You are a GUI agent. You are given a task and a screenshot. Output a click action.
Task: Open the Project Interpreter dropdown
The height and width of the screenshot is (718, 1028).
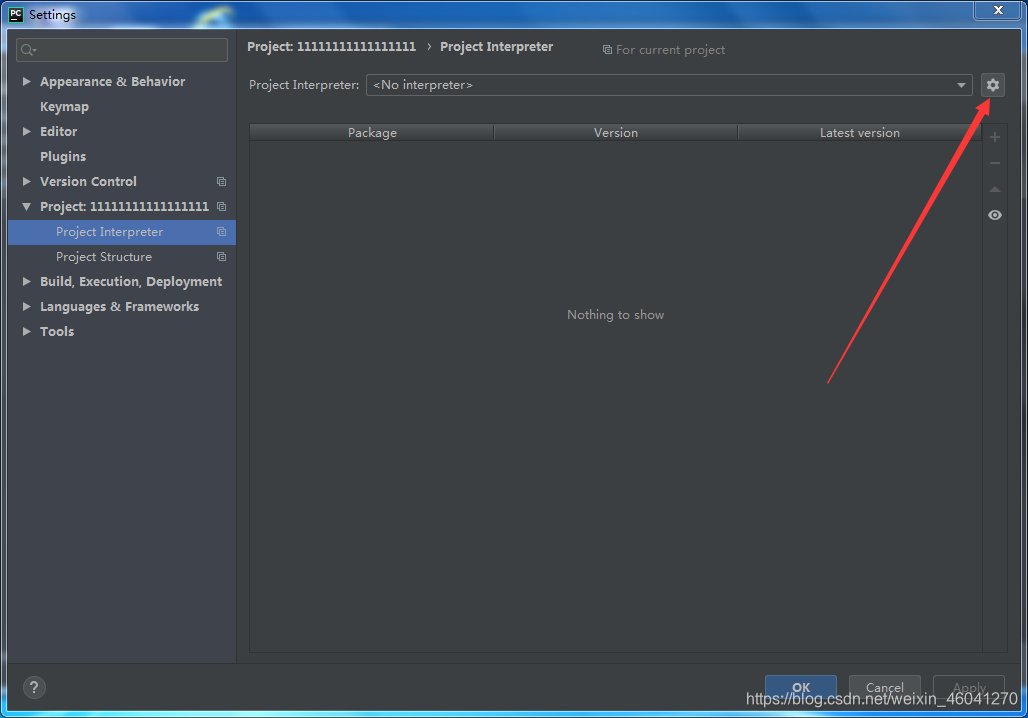[669, 85]
